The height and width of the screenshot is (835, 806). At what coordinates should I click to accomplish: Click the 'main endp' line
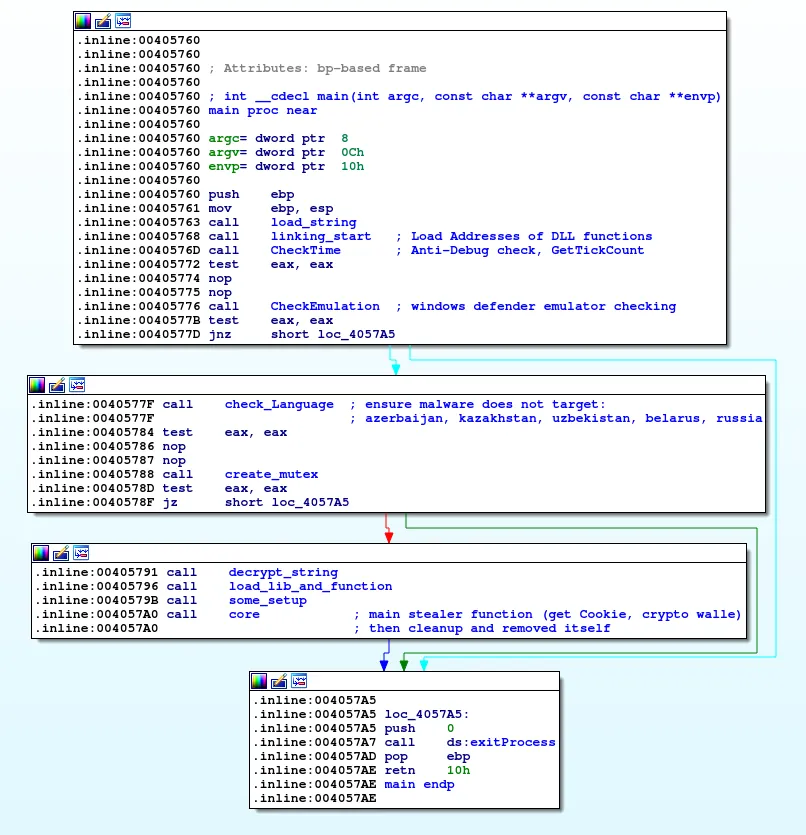point(420,784)
